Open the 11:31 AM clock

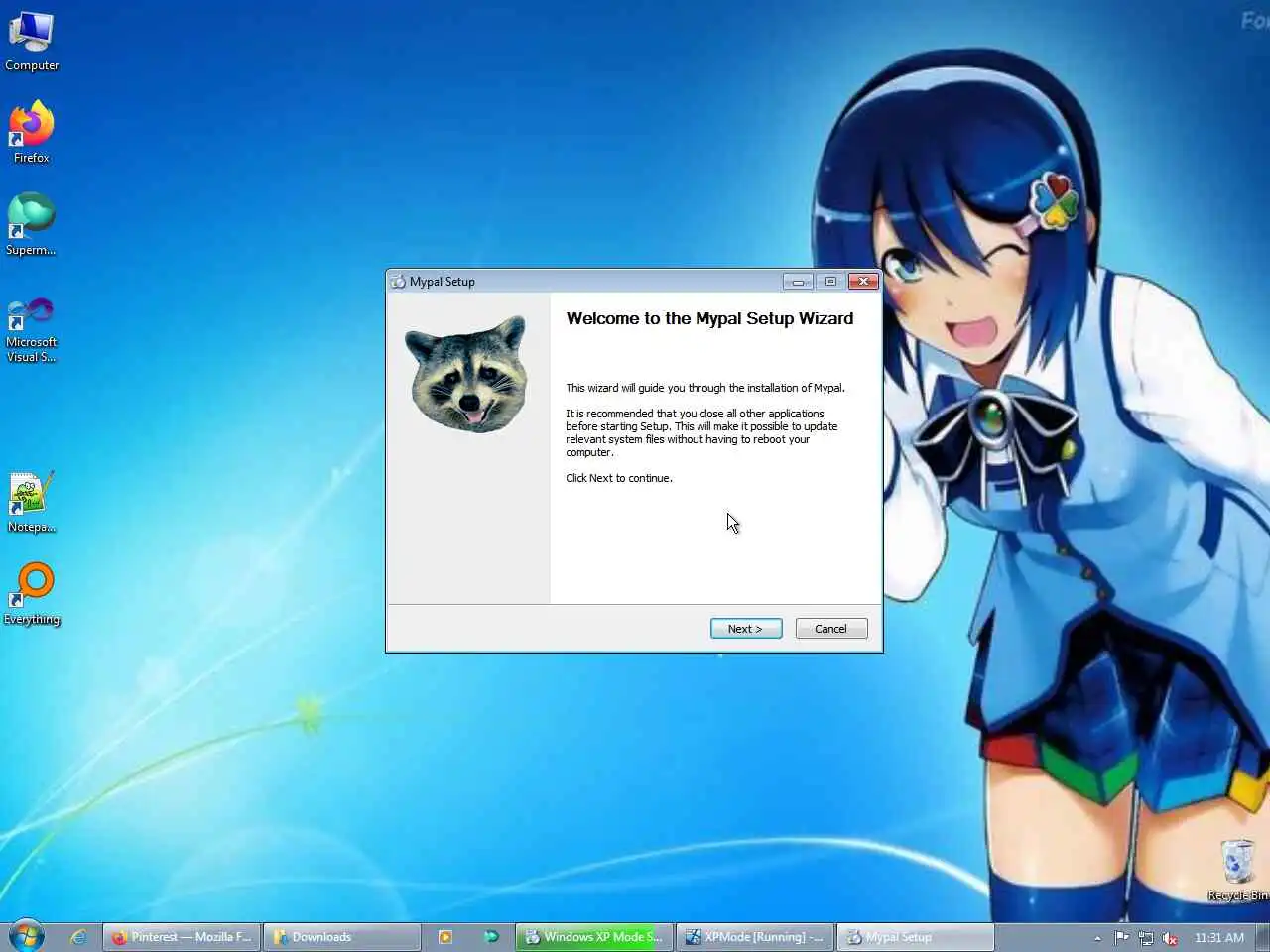point(1219,938)
